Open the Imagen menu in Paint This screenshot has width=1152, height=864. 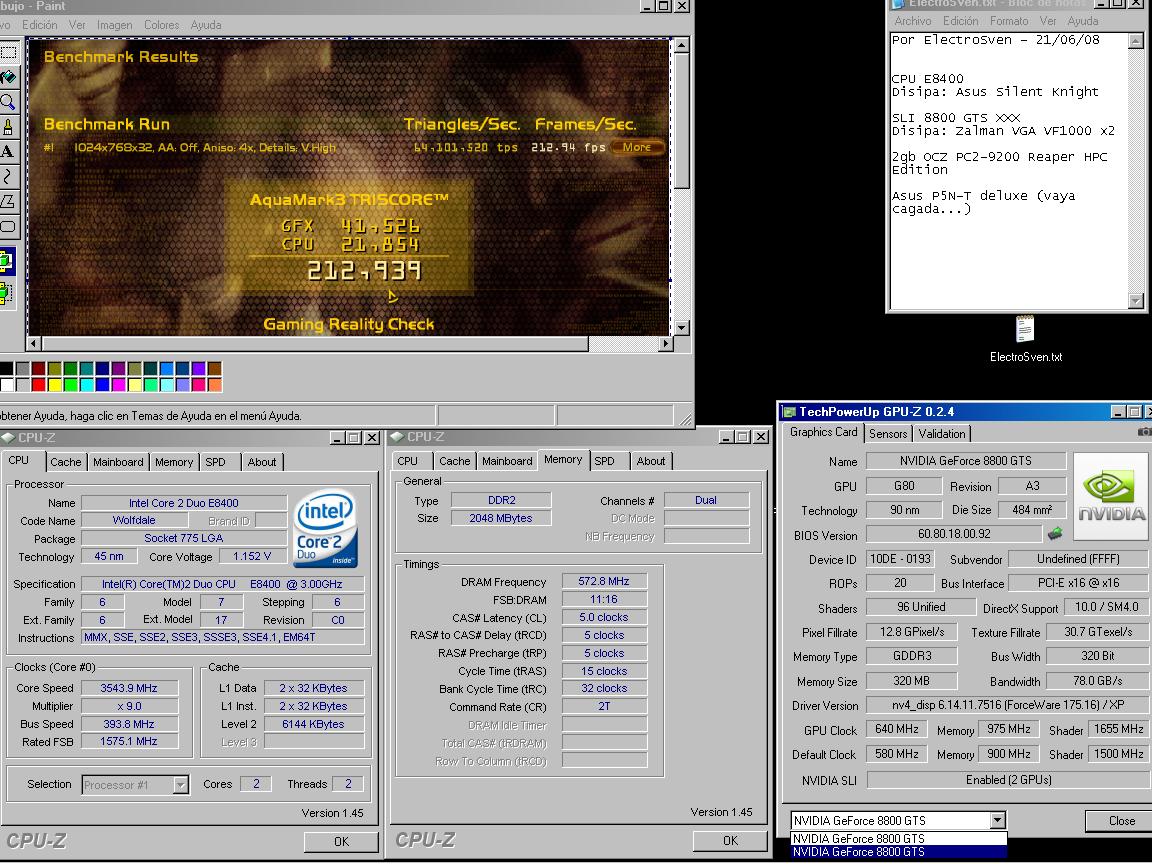[x=115, y=25]
